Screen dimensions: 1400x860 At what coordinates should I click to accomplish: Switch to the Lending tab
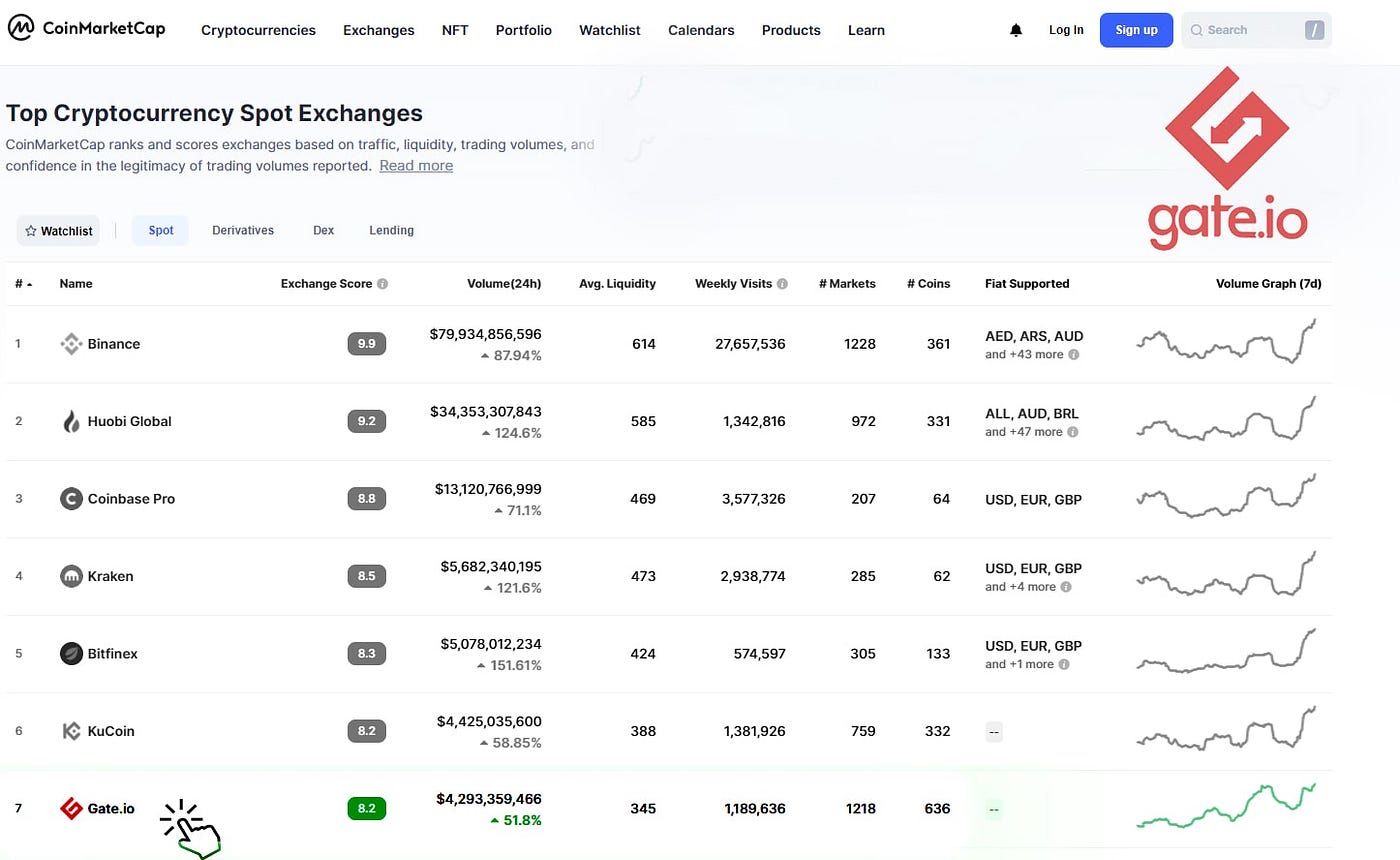391,230
